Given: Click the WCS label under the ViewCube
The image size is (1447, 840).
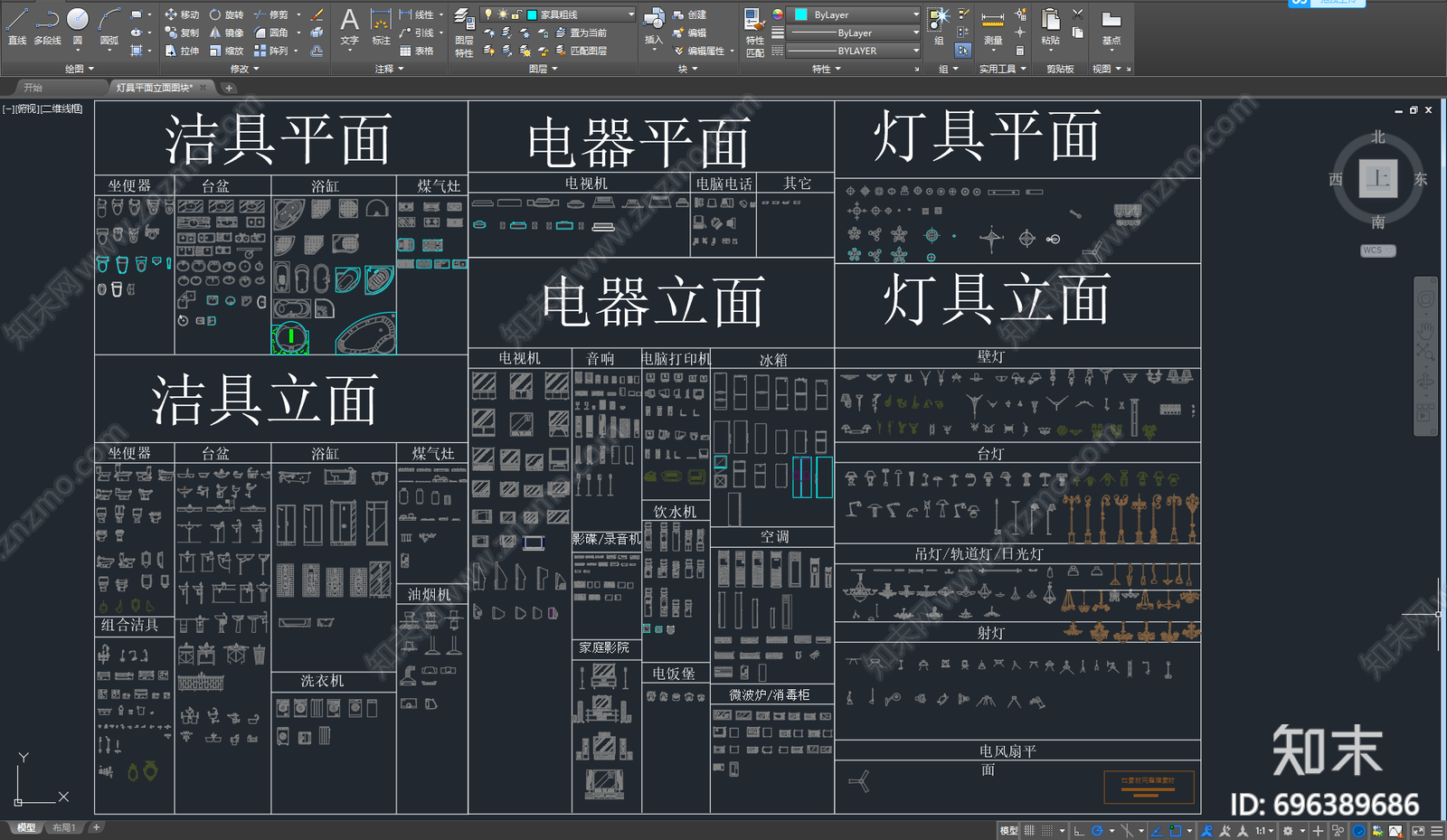Looking at the screenshot, I should tap(1377, 250).
